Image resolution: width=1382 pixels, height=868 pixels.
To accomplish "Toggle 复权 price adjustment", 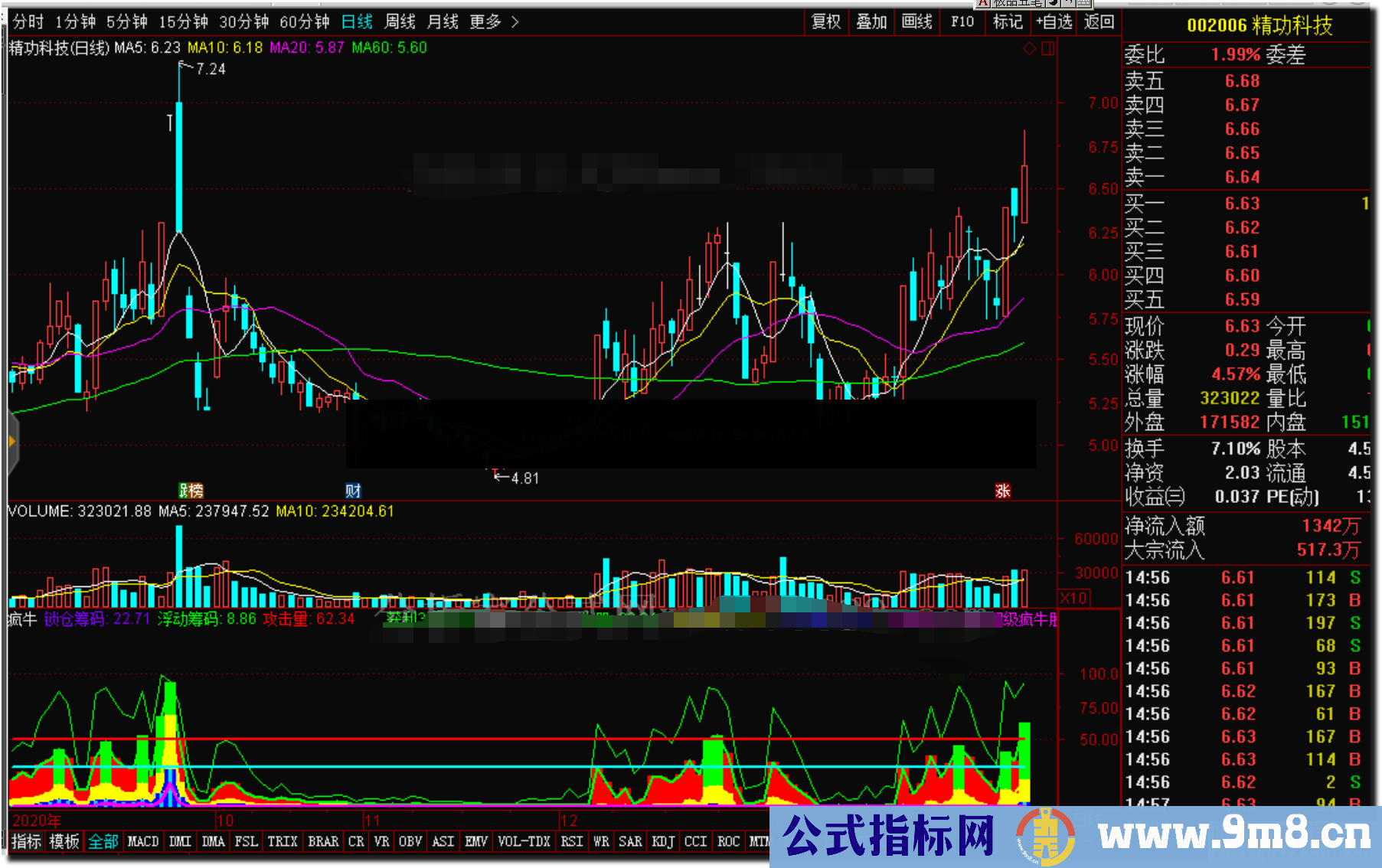I will tap(825, 22).
